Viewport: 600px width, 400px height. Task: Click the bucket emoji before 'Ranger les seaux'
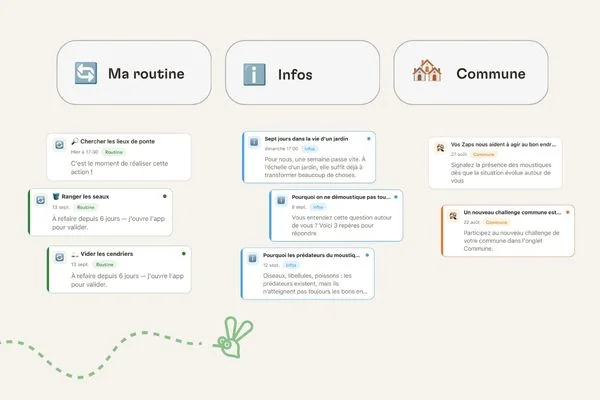(56, 197)
